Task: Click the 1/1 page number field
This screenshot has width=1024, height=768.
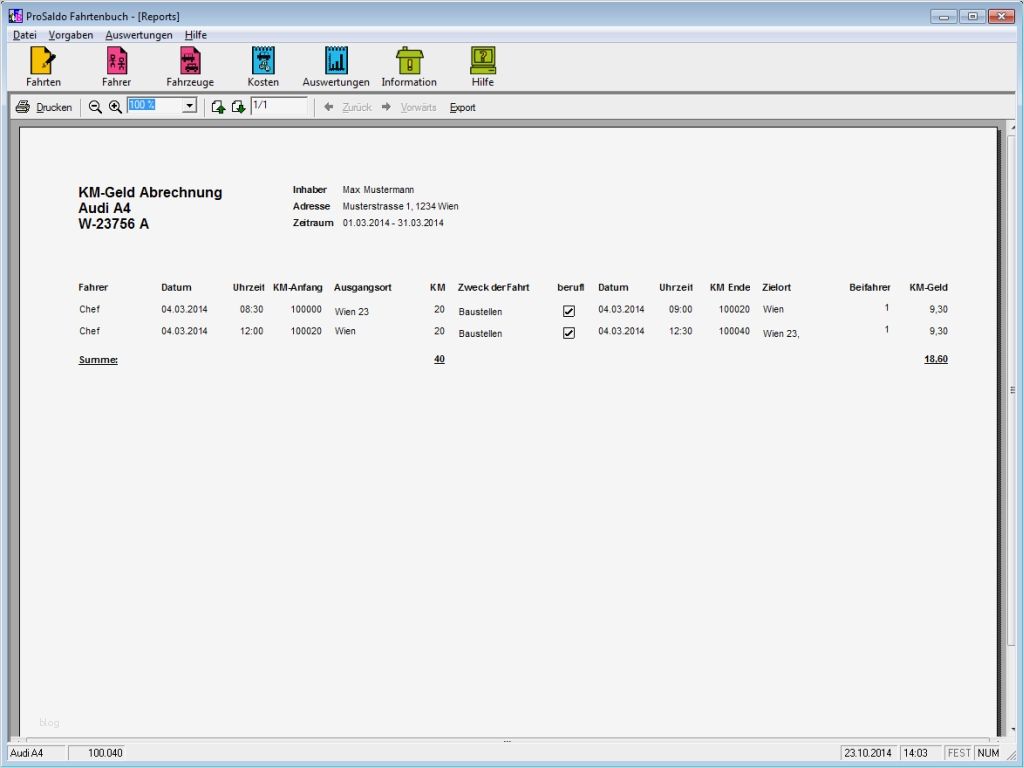Action: point(280,105)
